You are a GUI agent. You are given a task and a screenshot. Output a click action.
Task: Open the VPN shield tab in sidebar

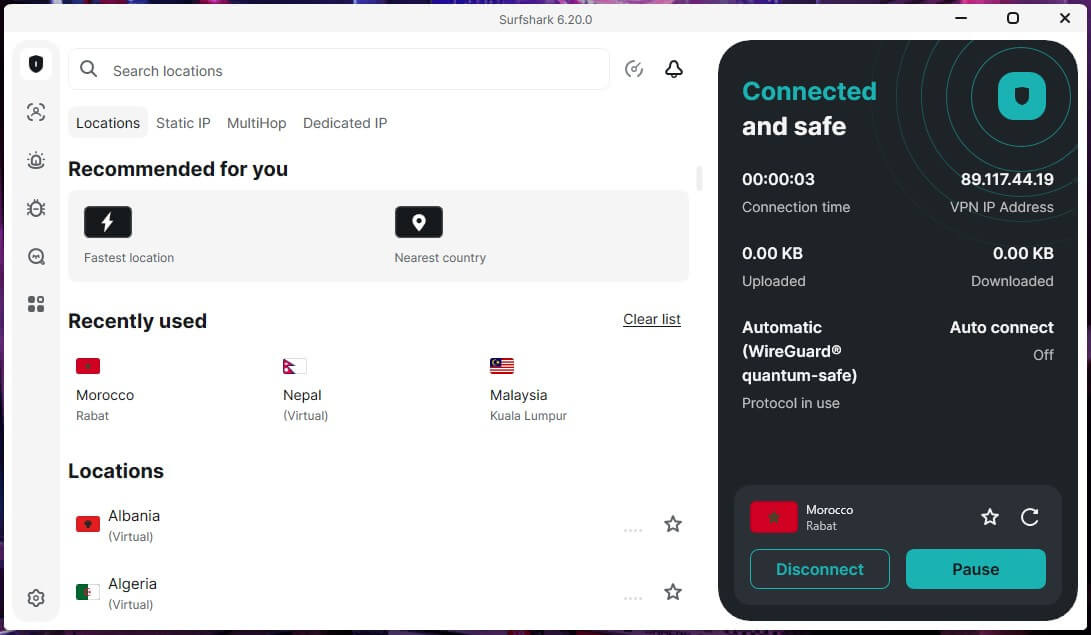pos(36,64)
